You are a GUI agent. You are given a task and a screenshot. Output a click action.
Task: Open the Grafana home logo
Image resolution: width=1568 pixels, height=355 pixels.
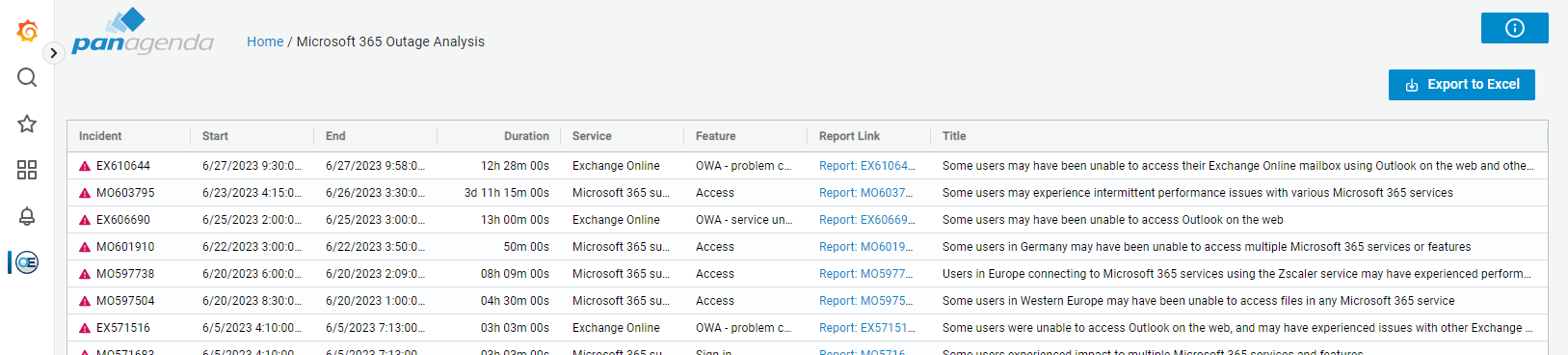tap(27, 32)
